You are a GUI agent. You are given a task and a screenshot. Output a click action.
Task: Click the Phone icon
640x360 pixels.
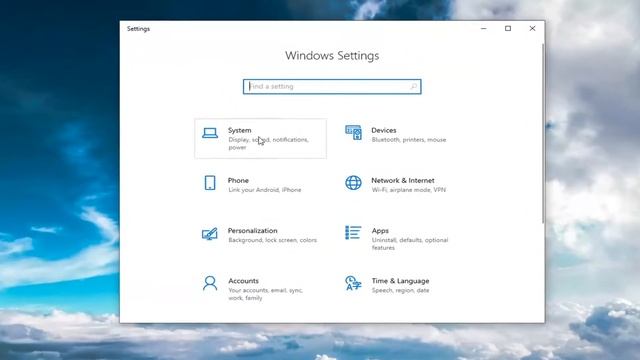[x=210, y=183]
